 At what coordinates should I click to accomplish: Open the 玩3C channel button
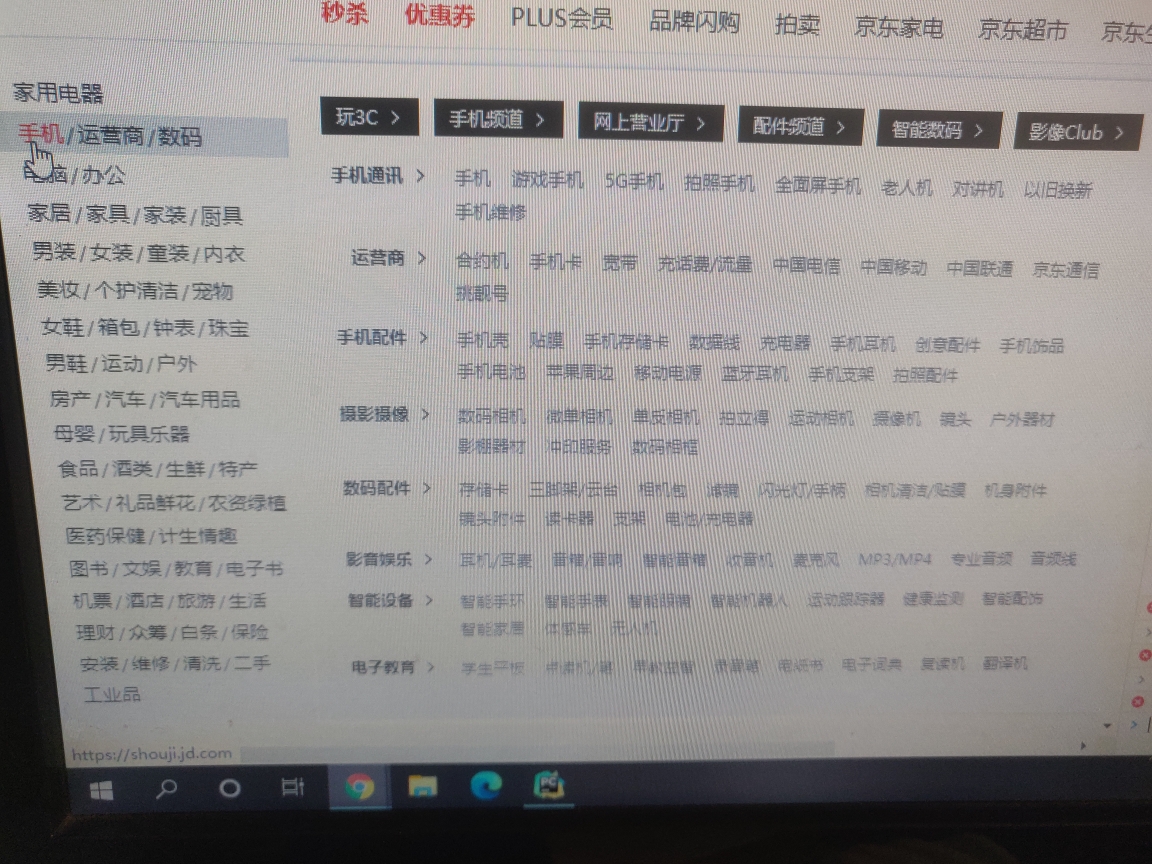click(x=370, y=117)
